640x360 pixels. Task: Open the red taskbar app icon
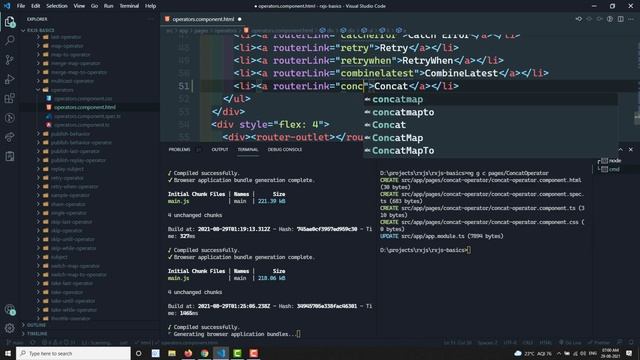point(253,353)
